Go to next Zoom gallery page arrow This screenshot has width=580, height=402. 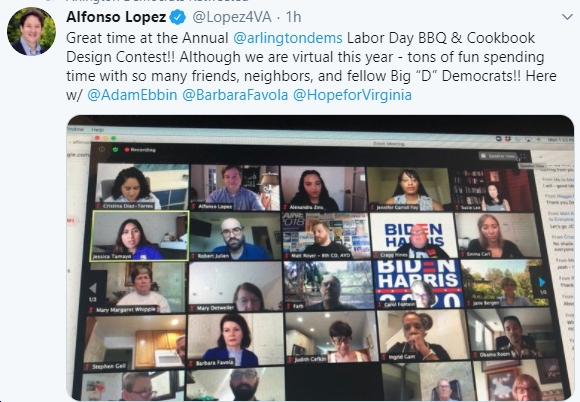click(x=542, y=283)
